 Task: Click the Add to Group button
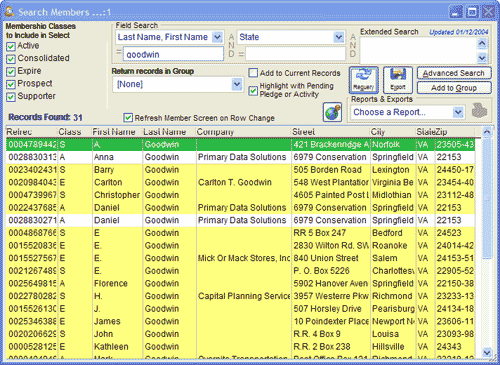pyautogui.click(x=454, y=88)
